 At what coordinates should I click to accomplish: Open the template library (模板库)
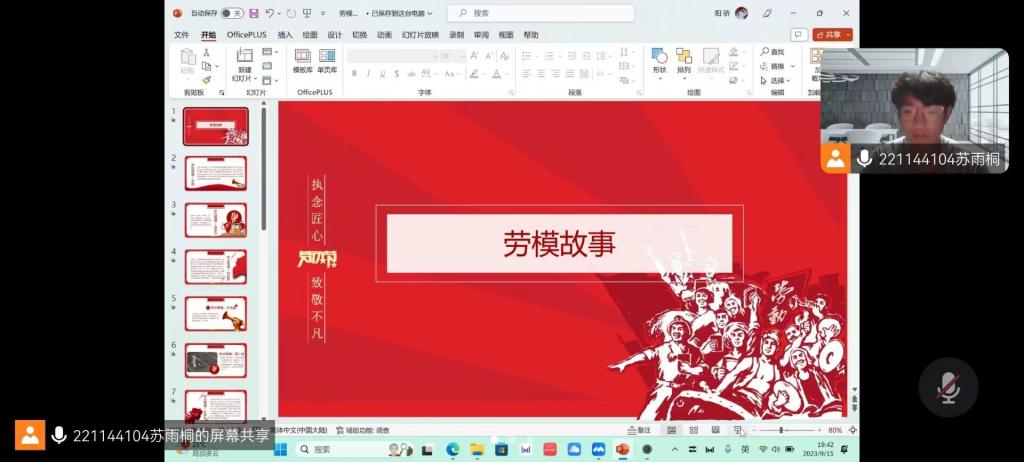[303, 60]
